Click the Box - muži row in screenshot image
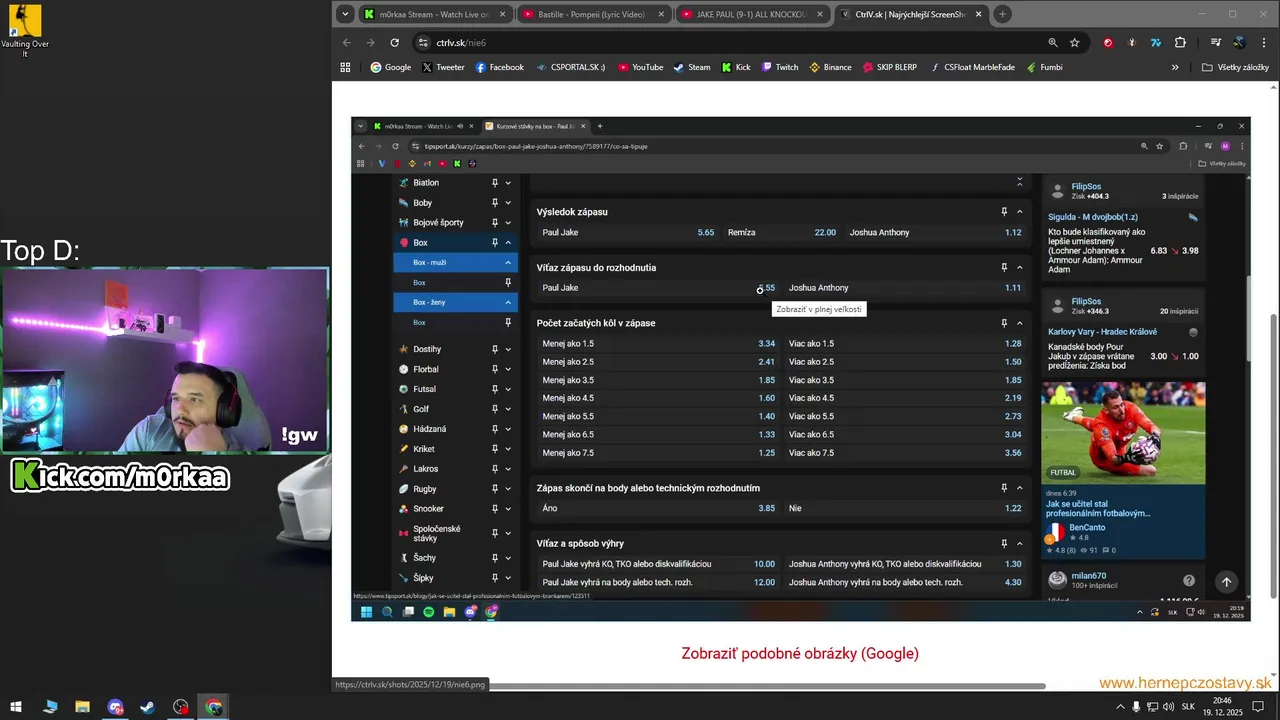The image size is (1280, 720). click(455, 262)
